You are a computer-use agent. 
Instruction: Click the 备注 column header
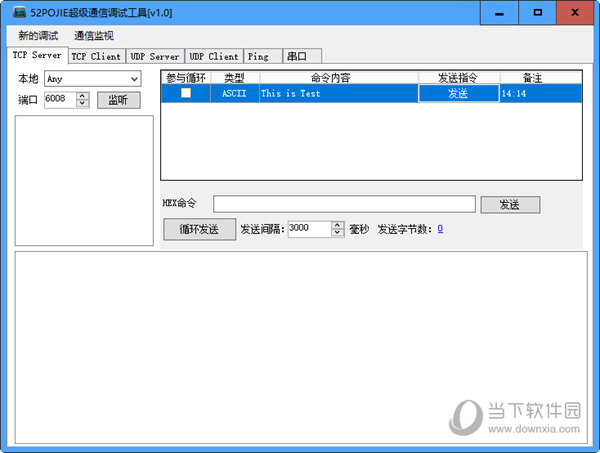[541, 78]
